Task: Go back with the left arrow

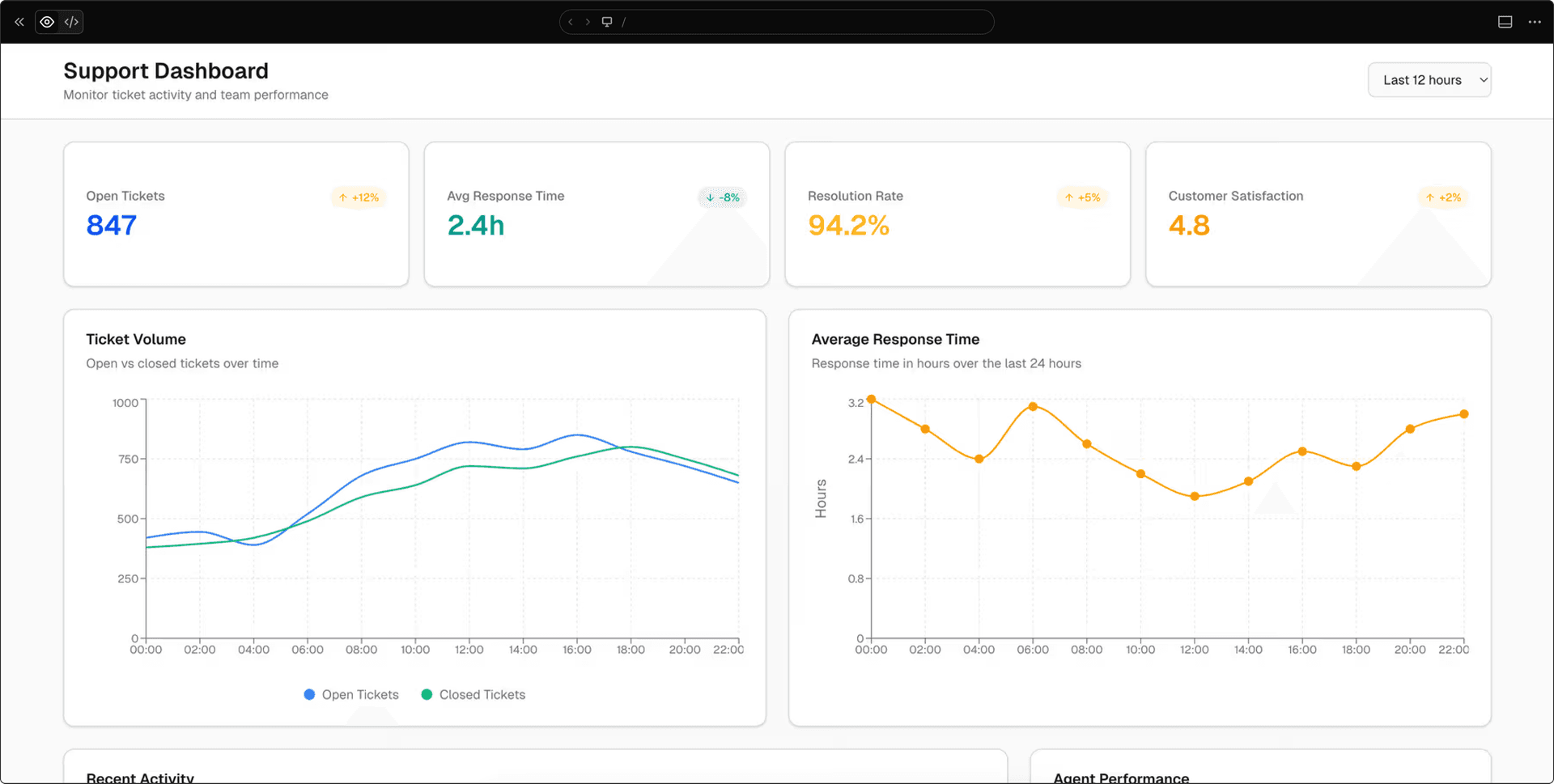Action: pyautogui.click(x=571, y=22)
